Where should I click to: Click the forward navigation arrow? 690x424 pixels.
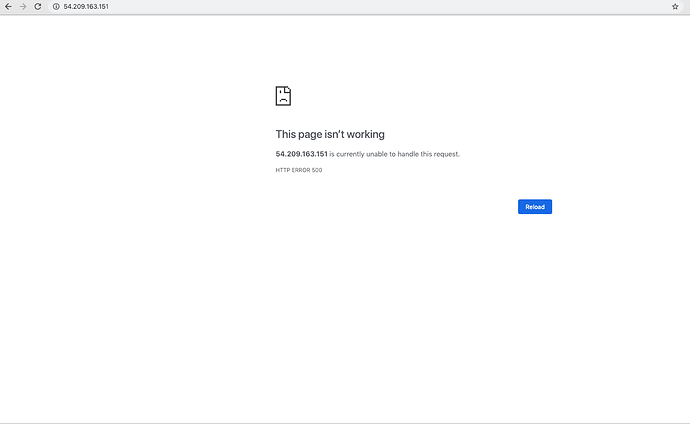[23, 7]
